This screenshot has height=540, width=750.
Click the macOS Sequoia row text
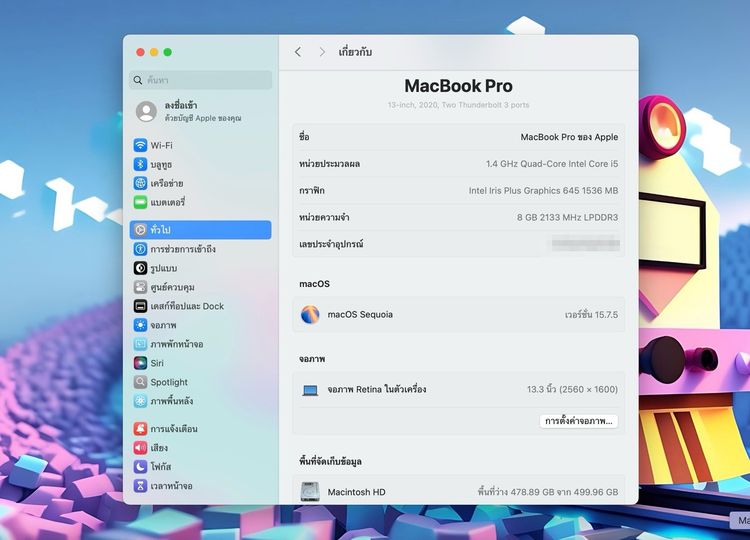point(360,315)
